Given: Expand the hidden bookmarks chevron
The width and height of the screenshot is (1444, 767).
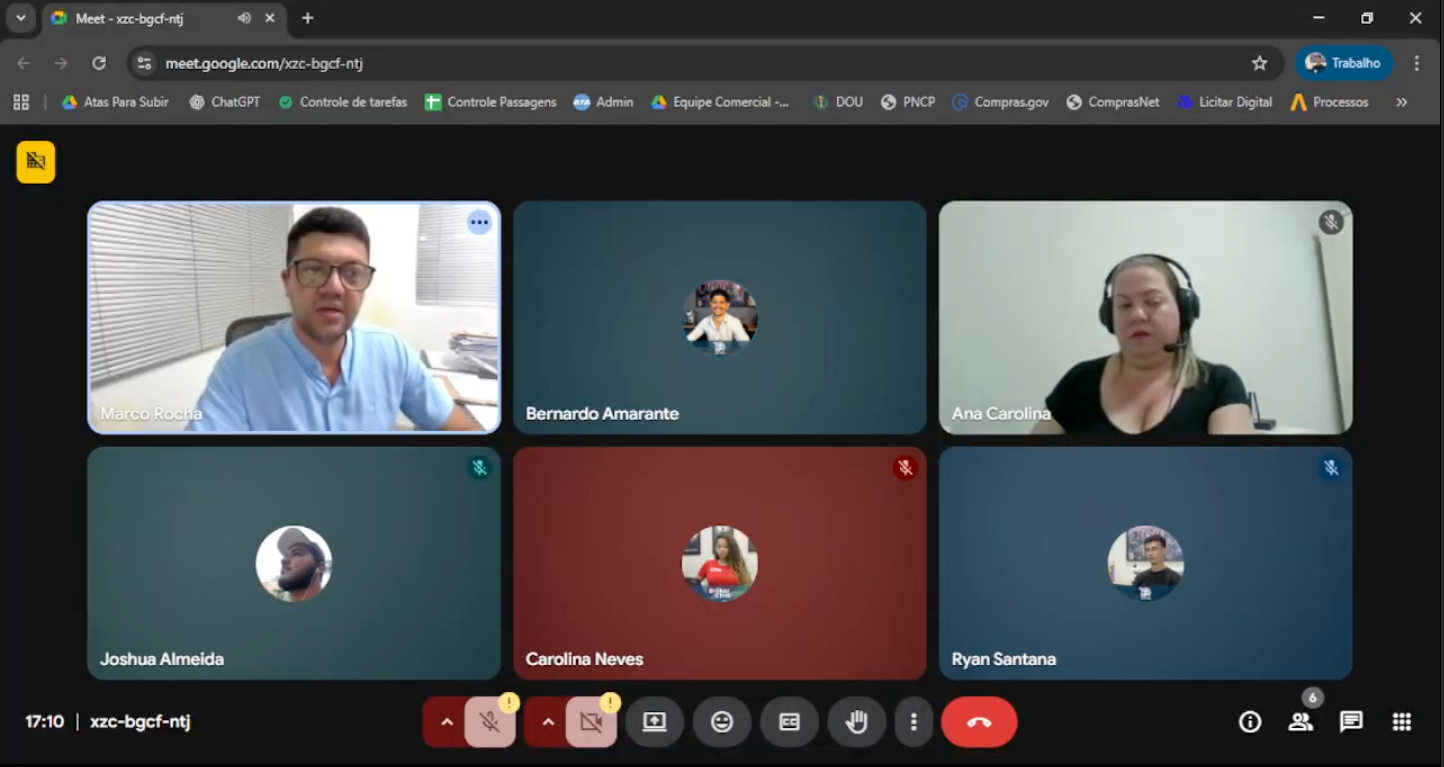Looking at the screenshot, I should (x=1402, y=101).
